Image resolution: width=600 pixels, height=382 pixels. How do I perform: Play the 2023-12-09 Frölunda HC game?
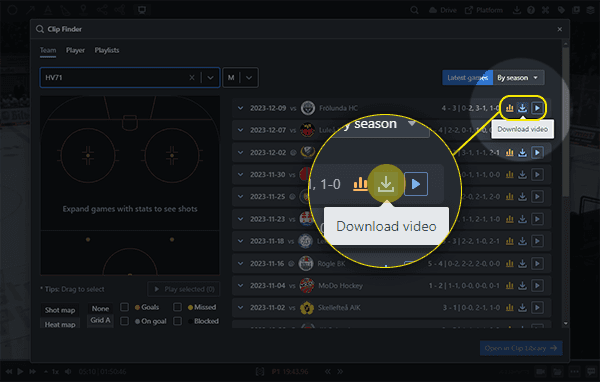tap(537, 108)
